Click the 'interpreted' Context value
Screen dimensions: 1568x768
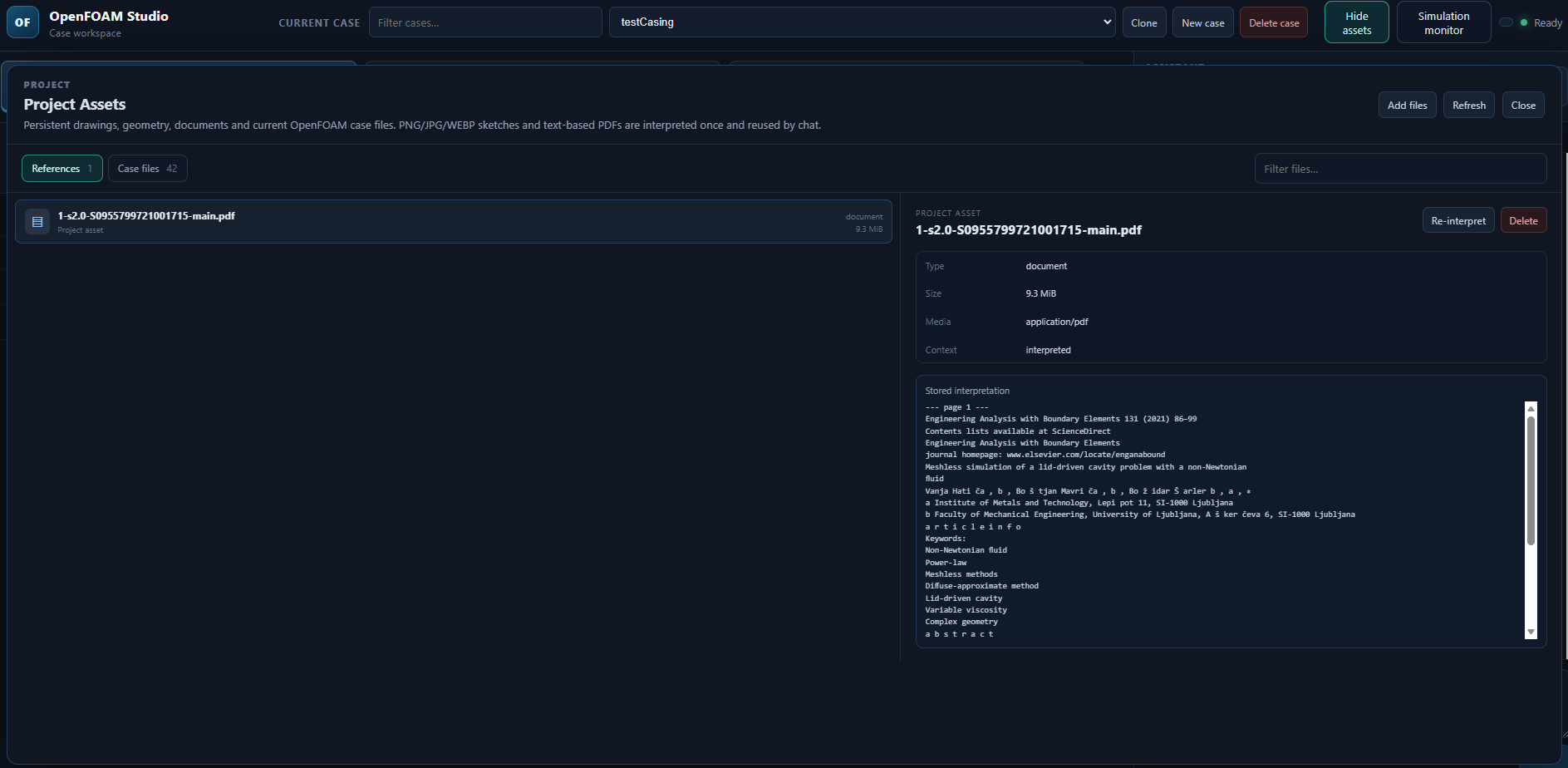pos(1048,350)
